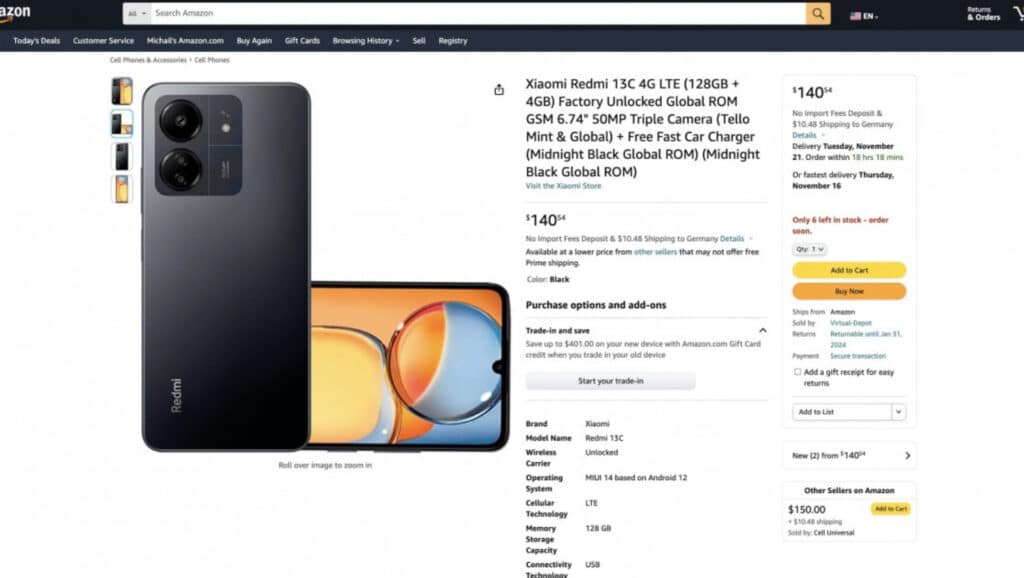Click the US flag language icon
The image size is (1024, 578).
click(x=855, y=16)
